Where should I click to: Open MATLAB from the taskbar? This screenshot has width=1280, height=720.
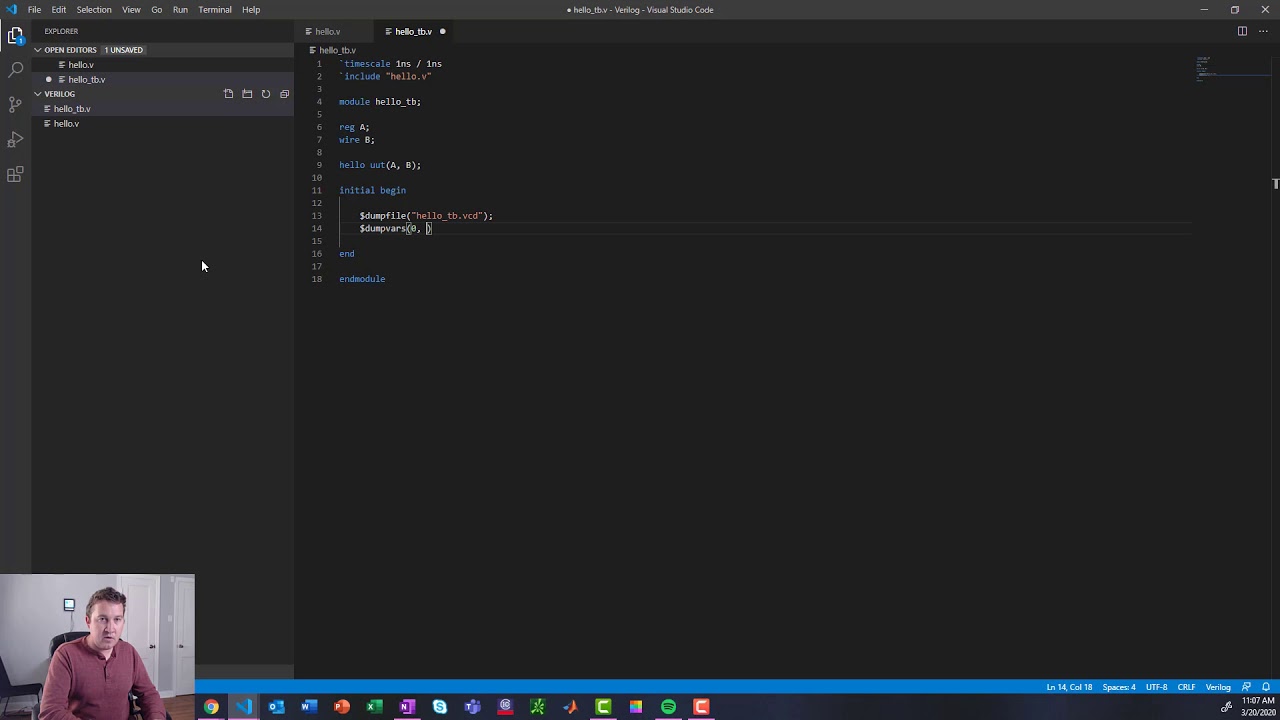[x=570, y=707]
